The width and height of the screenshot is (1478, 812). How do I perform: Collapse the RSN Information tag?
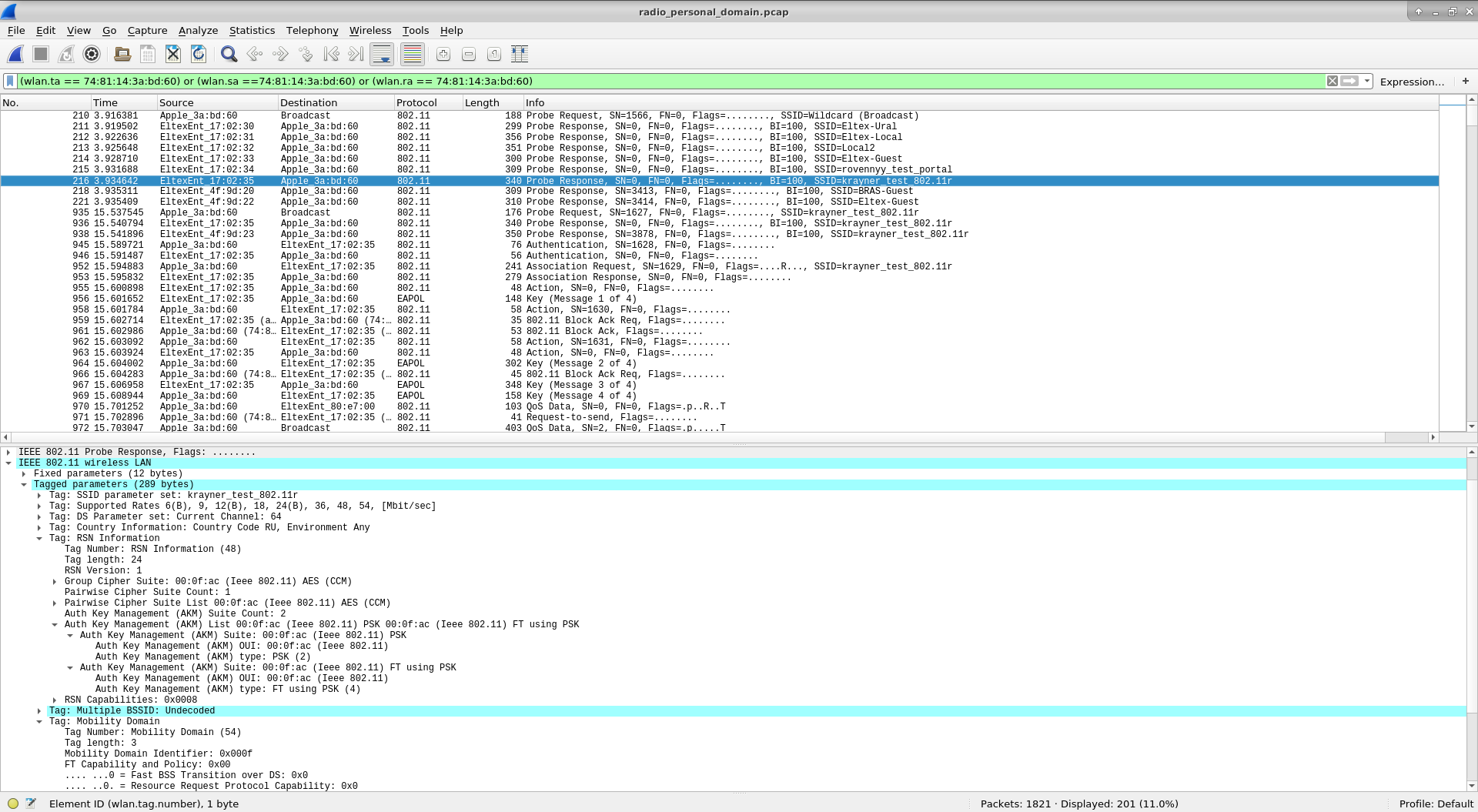pos(39,539)
